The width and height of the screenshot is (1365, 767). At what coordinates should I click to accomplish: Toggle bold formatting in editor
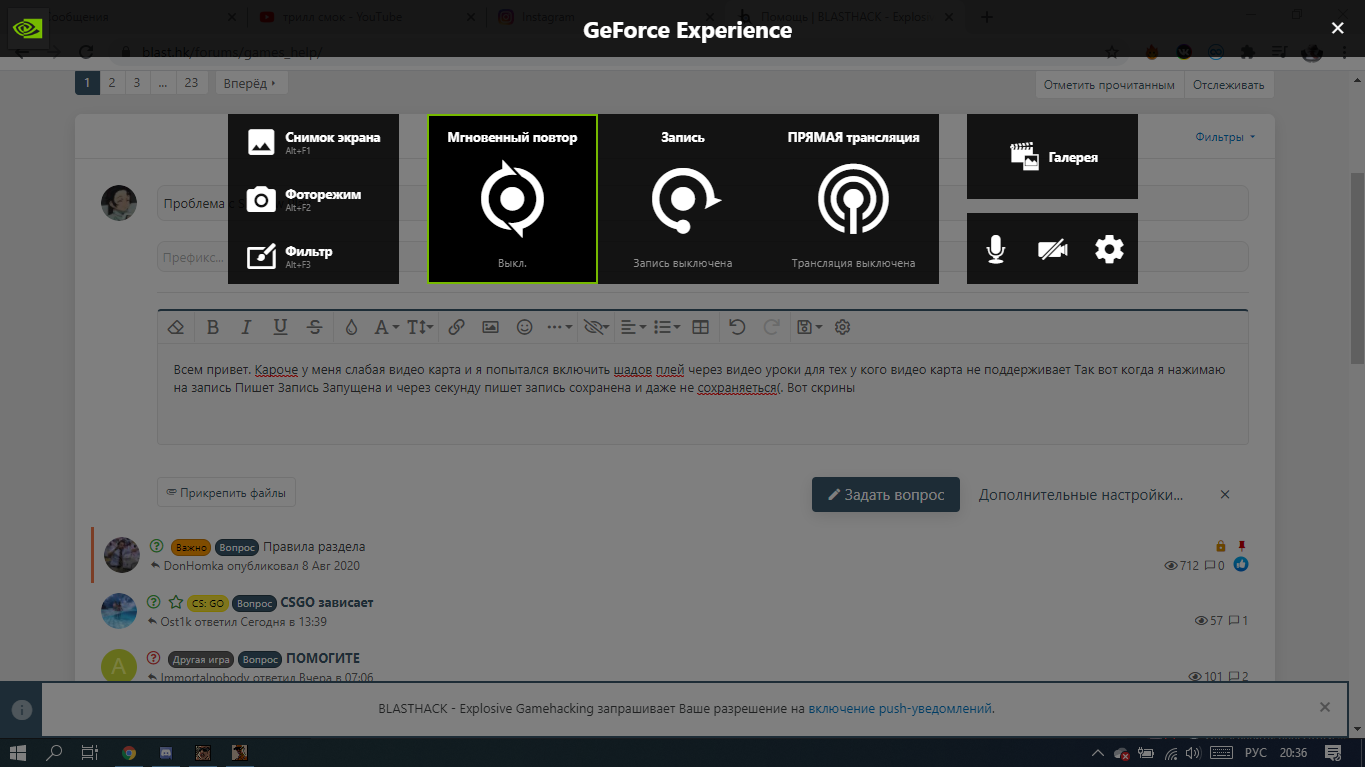point(212,327)
